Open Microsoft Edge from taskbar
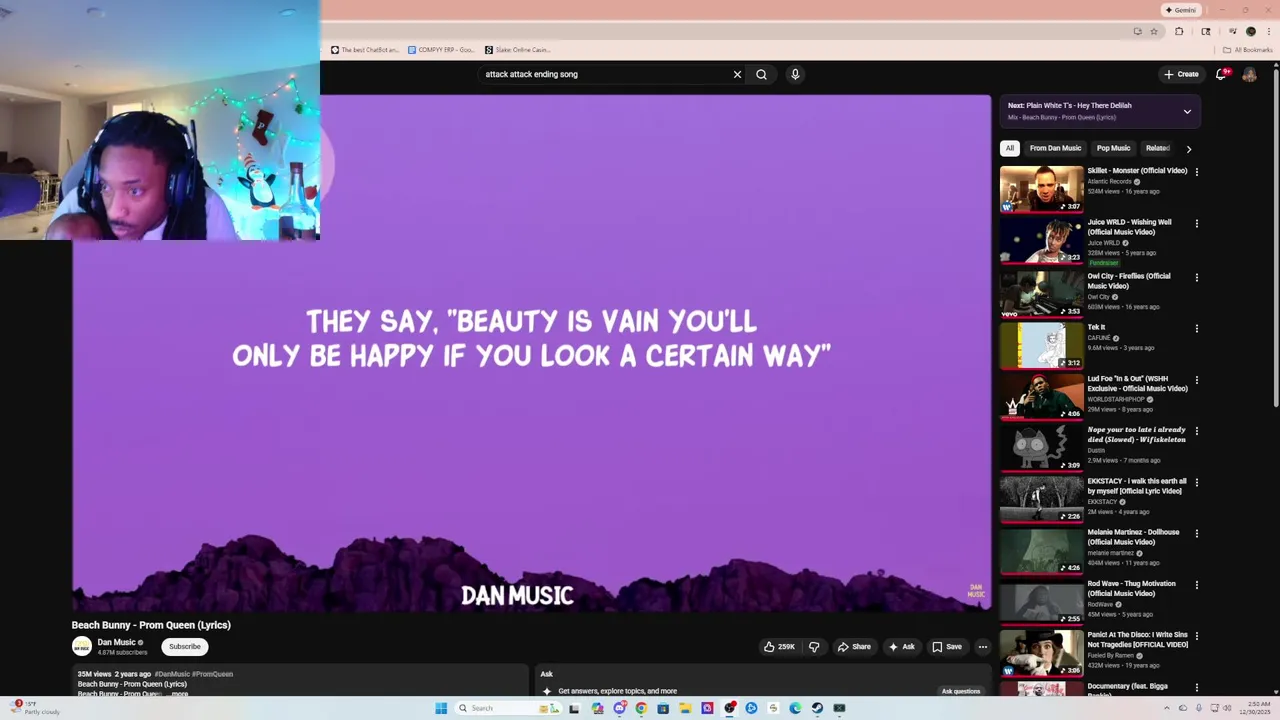The image size is (1280, 720). [795, 708]
